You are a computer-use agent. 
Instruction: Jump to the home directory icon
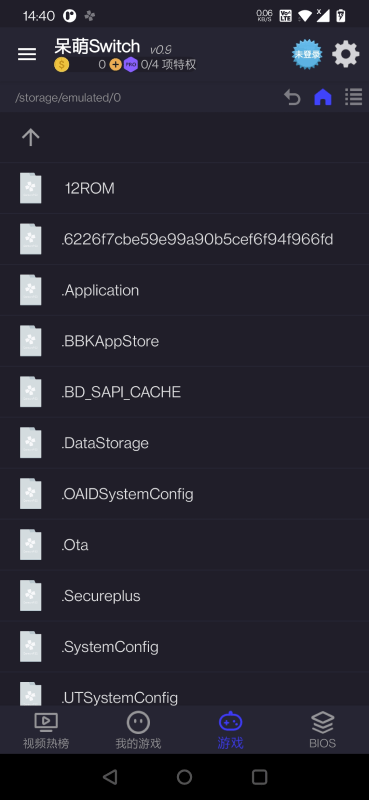click(x=323, y=97)
